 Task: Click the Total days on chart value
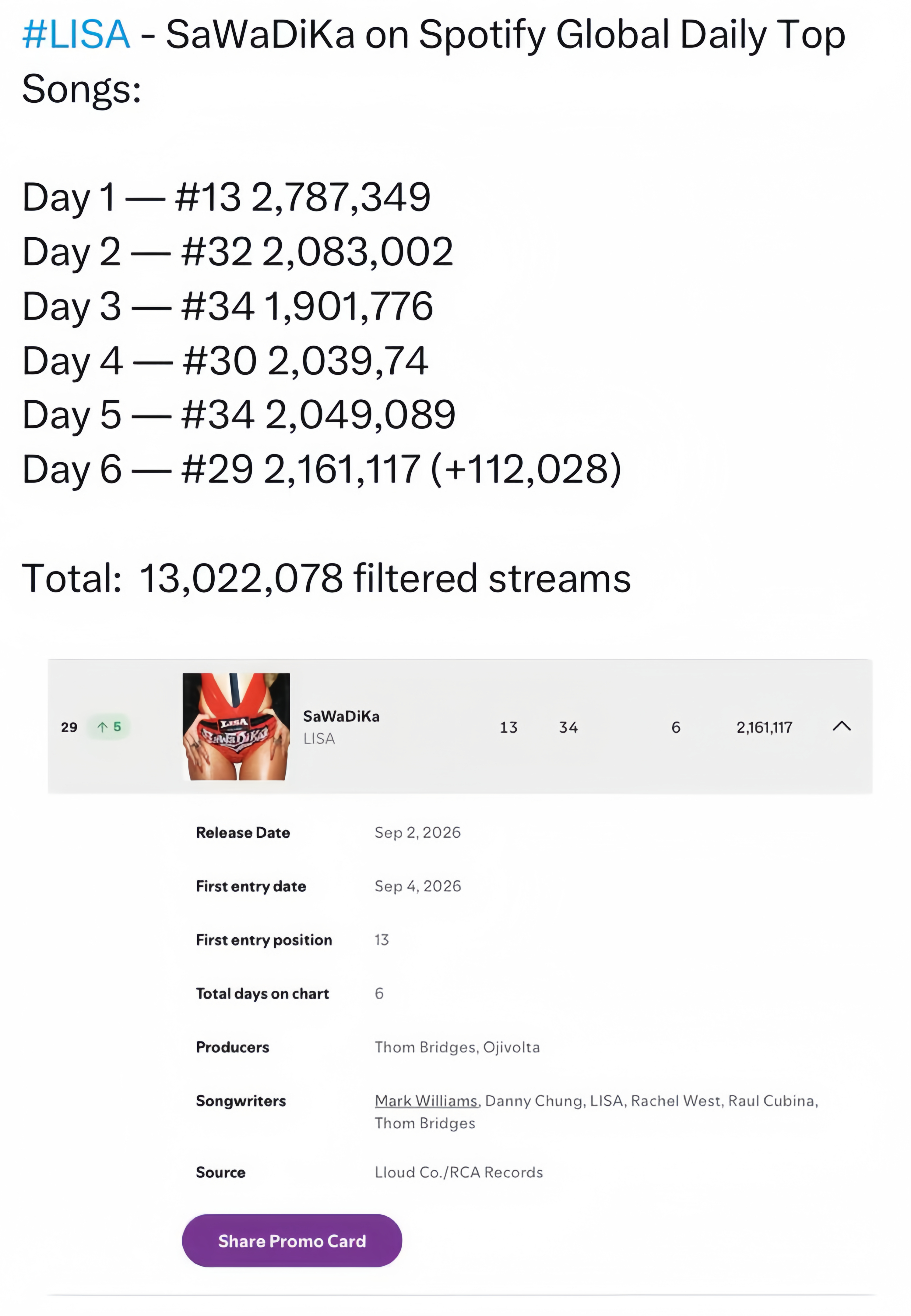(x=379, y=993)
